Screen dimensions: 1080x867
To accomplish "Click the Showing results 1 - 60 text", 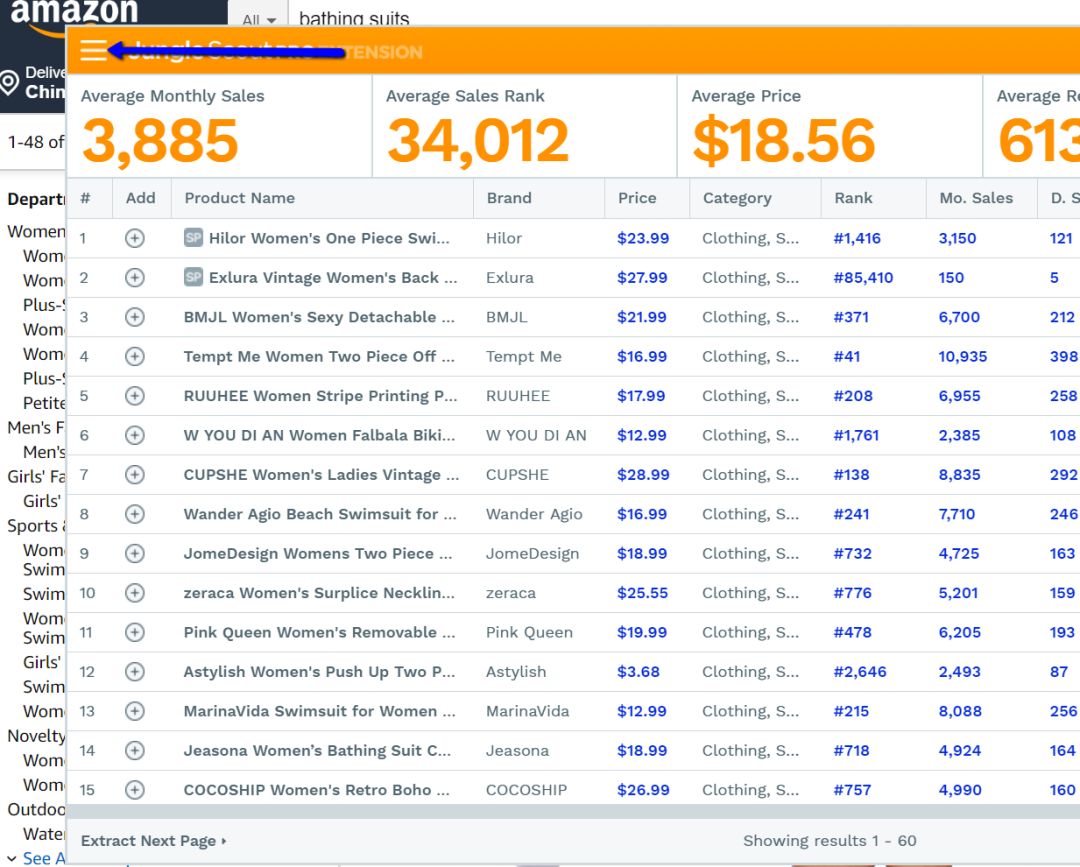I will [829, 841].
